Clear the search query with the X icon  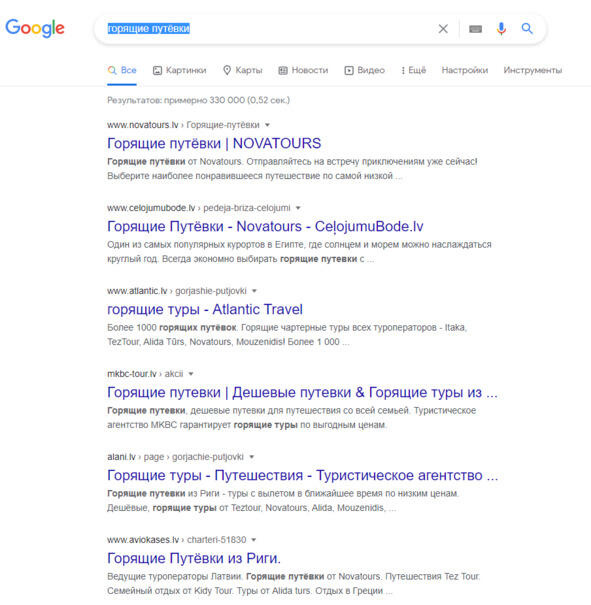click(443, 29)
